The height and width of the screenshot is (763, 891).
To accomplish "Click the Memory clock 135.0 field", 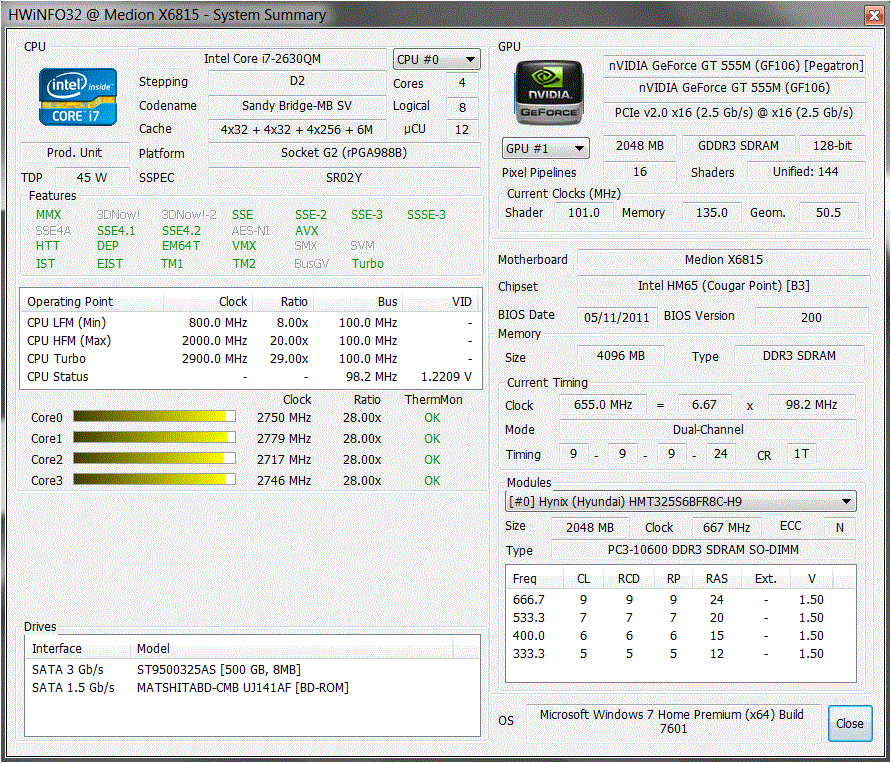I will point(711,212).
